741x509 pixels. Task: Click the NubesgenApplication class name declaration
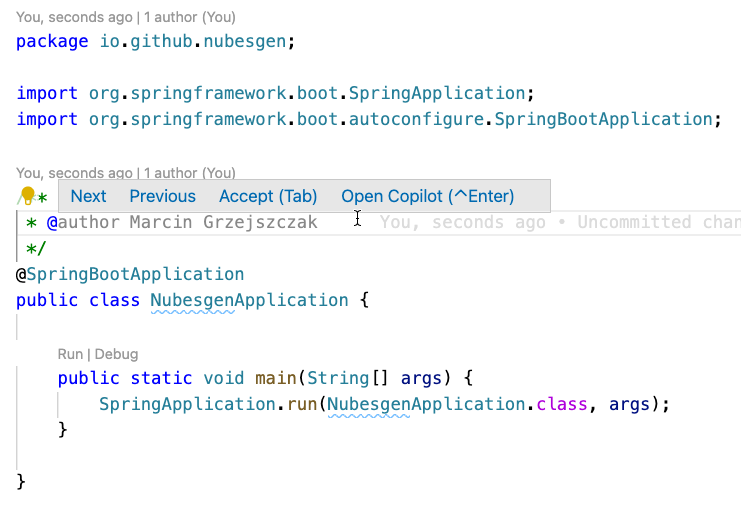(250, 301)
